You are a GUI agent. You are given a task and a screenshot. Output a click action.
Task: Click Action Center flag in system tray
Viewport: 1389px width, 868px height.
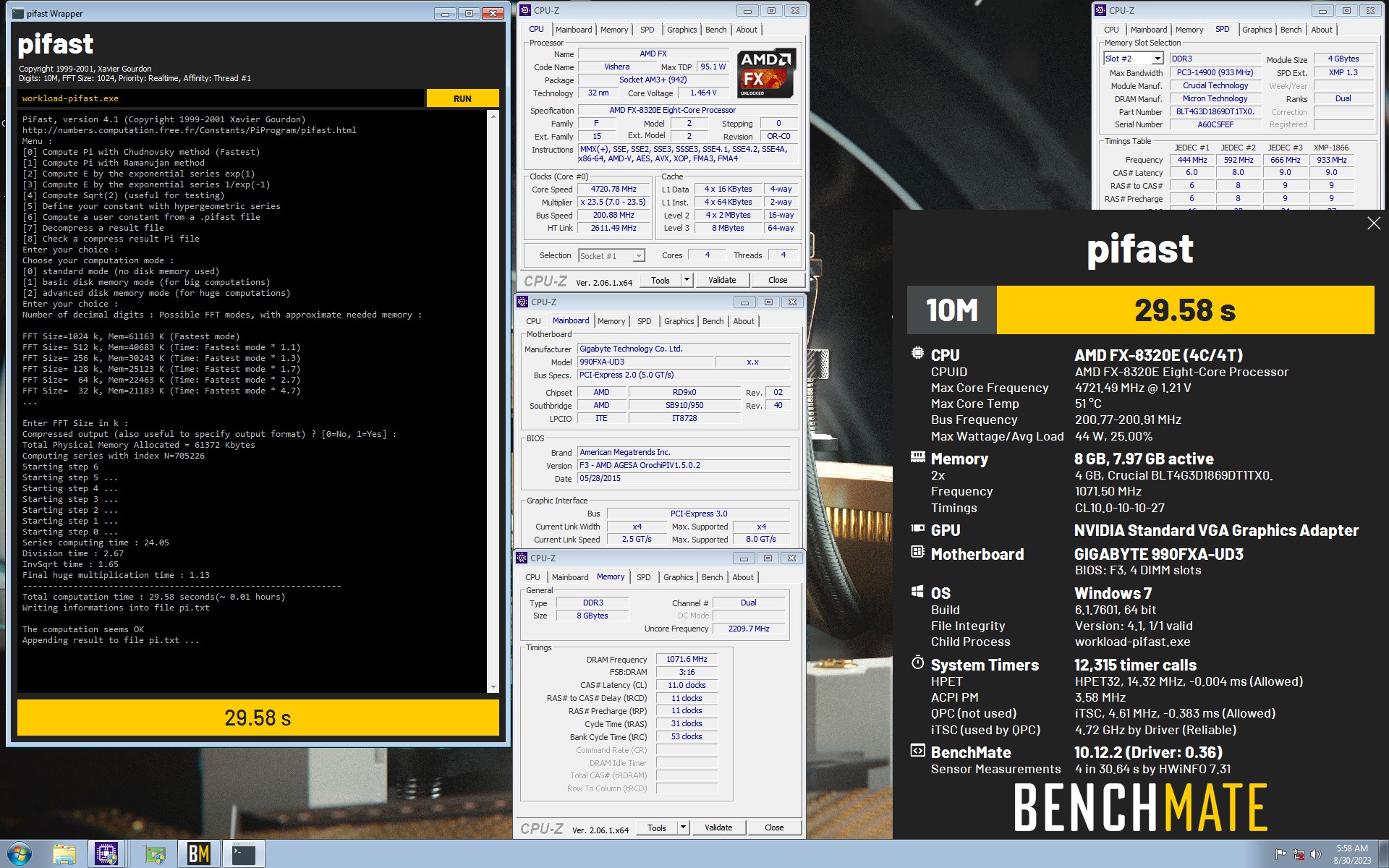pyautogui.click(x=1280, y=854)
